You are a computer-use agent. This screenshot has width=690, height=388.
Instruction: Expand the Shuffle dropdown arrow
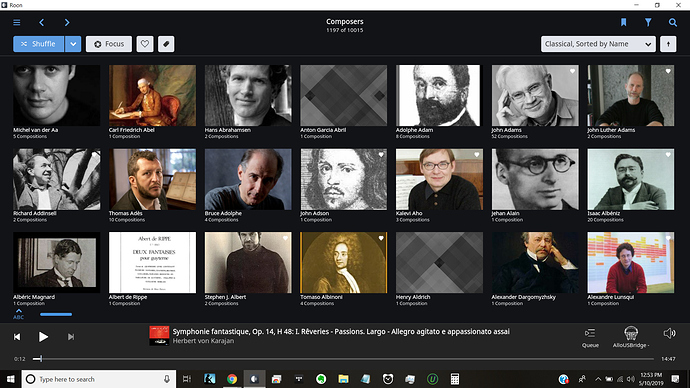point(73,44)
